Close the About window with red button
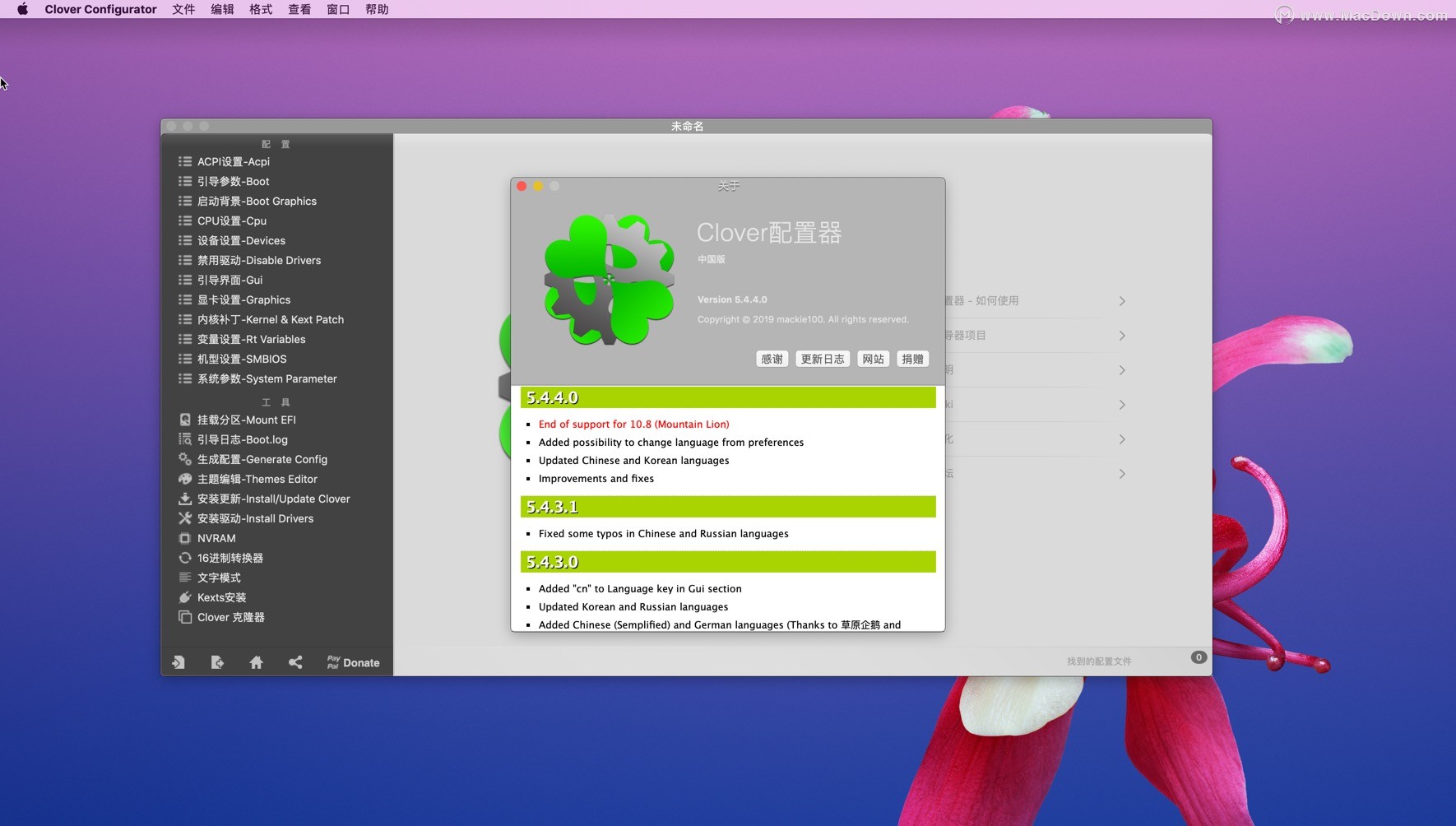This screenshot has height=826, width=1456. pyautogui.click(x=522, y=186)
